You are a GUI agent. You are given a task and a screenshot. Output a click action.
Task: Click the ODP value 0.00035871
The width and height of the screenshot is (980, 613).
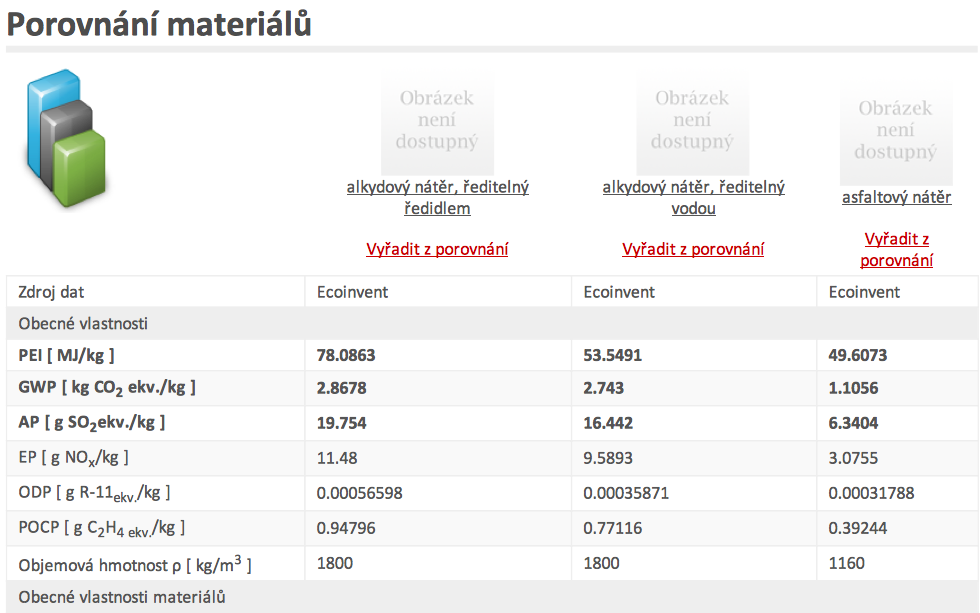pyautogui.click(x=626, y=493)
